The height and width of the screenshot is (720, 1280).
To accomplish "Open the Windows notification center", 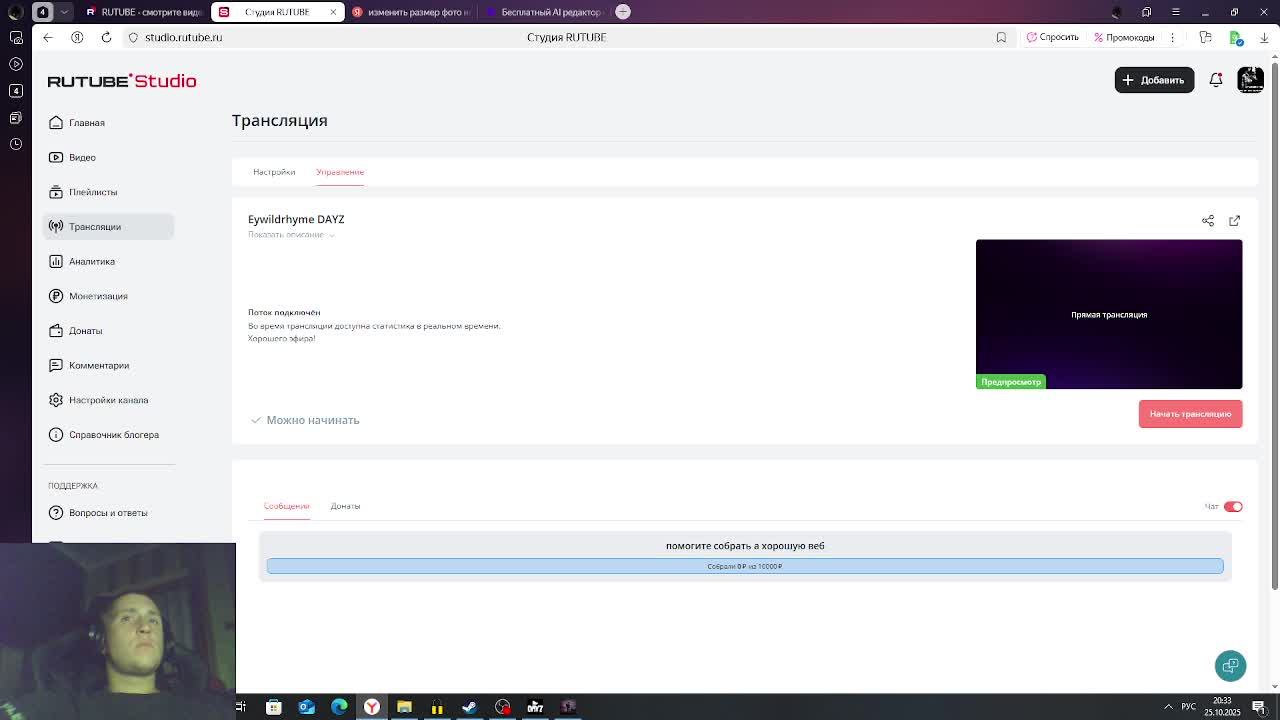I will click(x=1259, y=707).
